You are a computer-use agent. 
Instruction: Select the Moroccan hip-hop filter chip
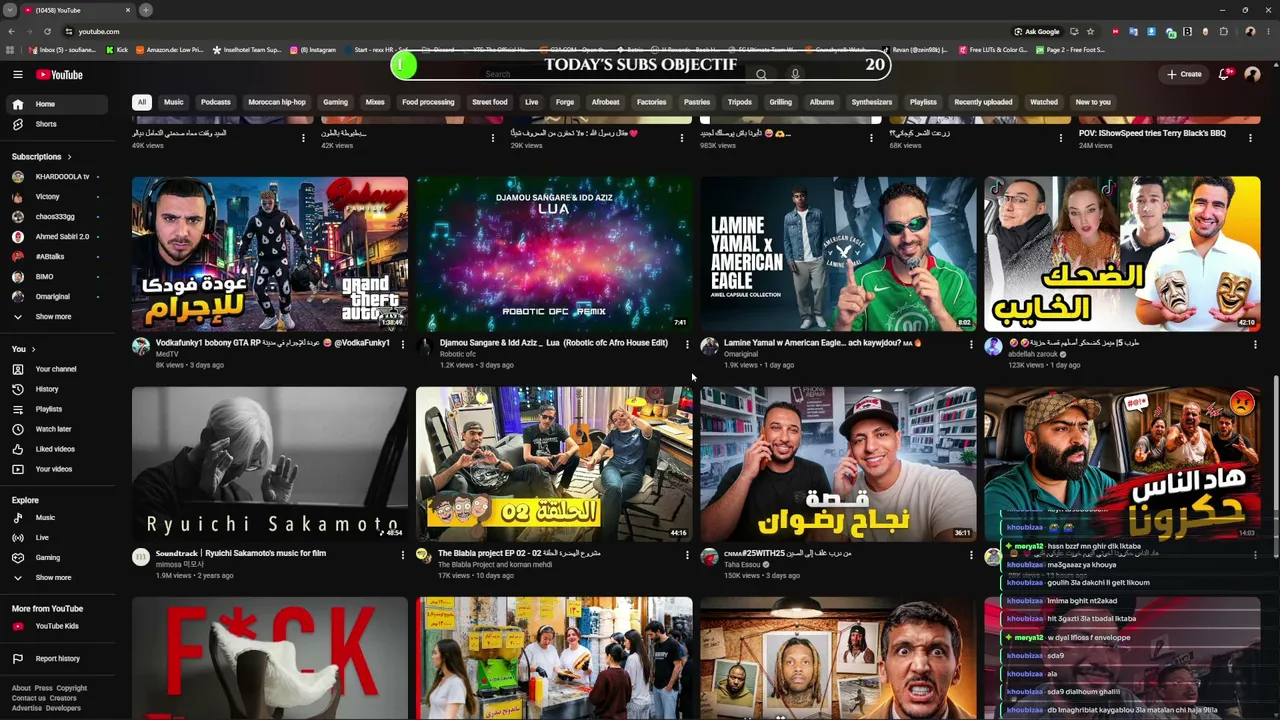click(x=277, y=102)
